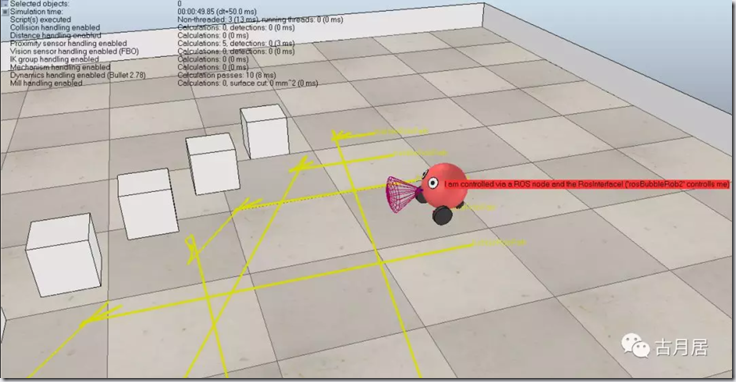Select the smallest, most distant white cube
The width and height of the screenshot is (736, 382).
click(264, 131)
